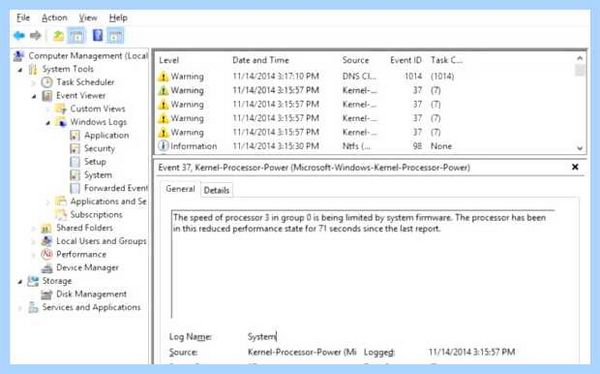Click the event list scroll down arrow
Viewport: 600px width, 374px height.
(580, 148)
